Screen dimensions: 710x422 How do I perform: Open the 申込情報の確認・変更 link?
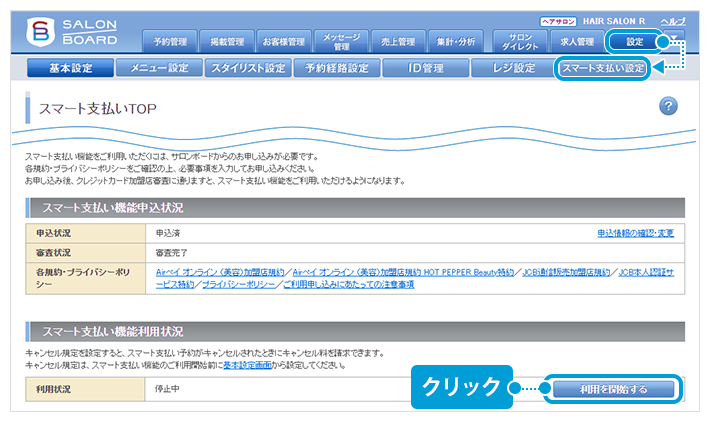(x=635, y=233)
